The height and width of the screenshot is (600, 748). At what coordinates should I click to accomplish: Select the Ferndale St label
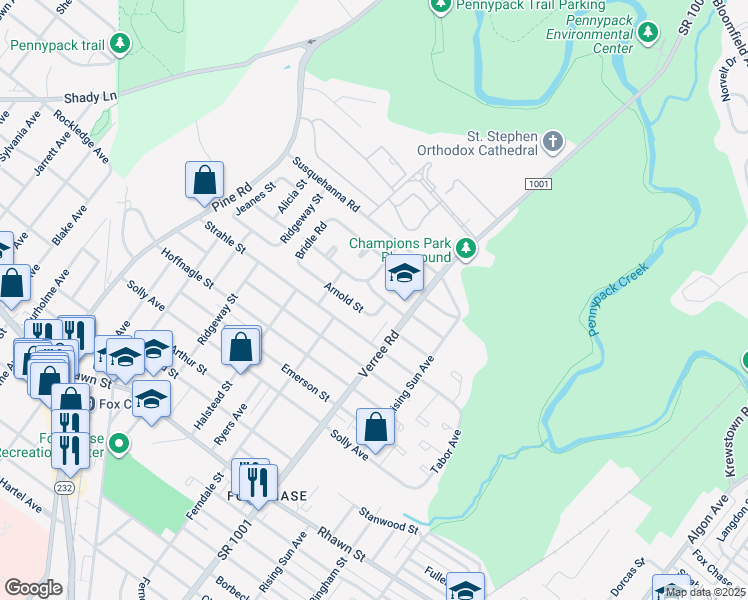point(205,496)
